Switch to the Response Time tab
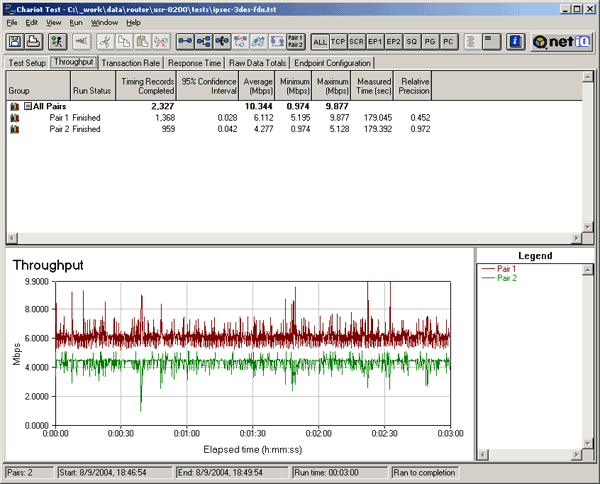Image resolution: width=600 pixels, height=484 pixels. (x=194, y=62)
